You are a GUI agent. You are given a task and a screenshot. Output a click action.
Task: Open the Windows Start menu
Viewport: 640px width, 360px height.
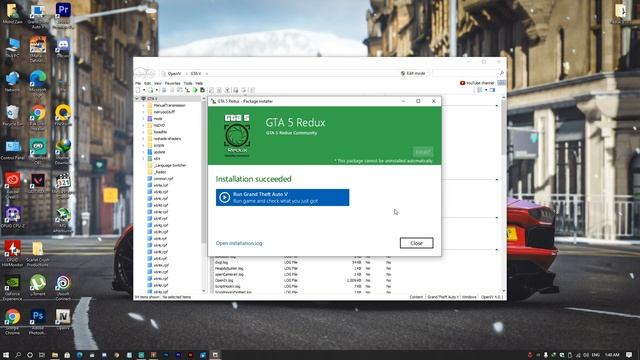tap(6, 355)
